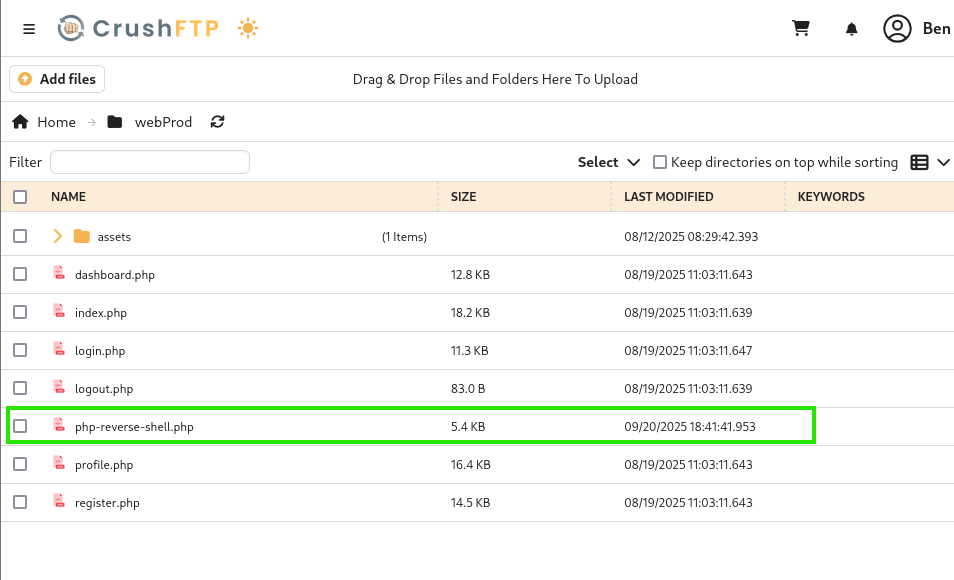The image size is (954, 580).
Task: Click the 18.2 KB size value
Action: [470, 312]
